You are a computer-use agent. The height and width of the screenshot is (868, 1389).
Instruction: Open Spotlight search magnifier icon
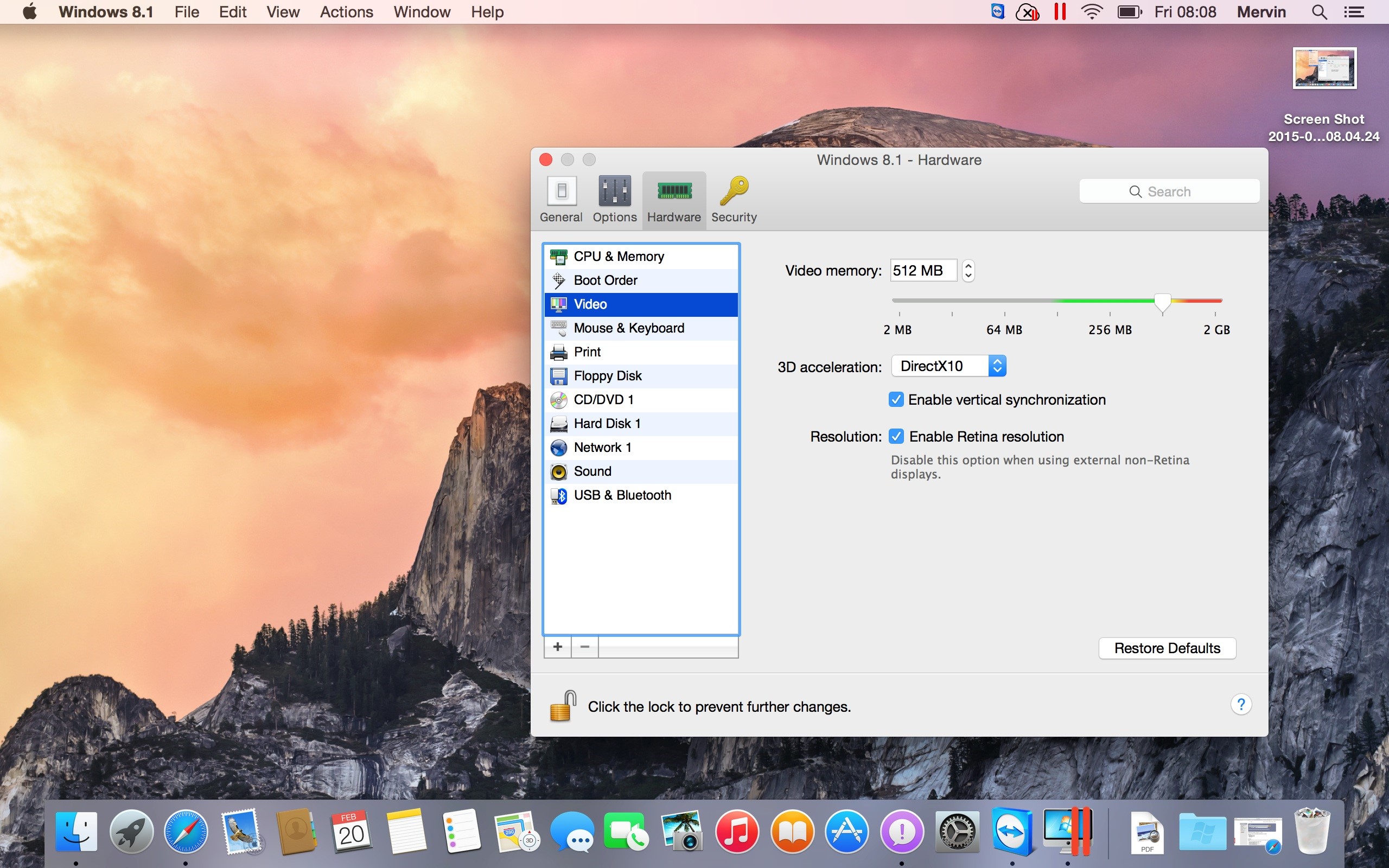(1320, 11)
